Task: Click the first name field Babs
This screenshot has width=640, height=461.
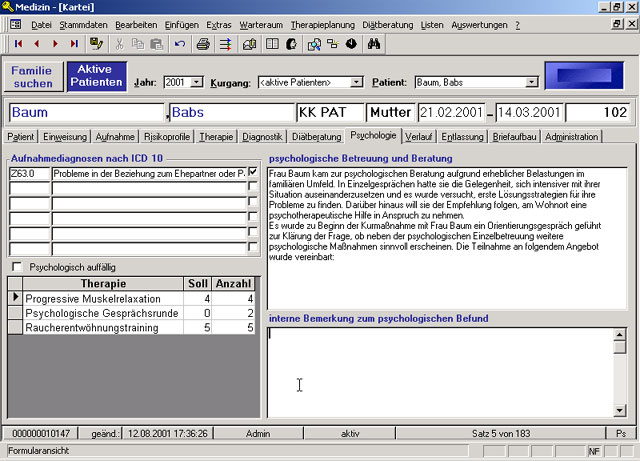Action: point(232,112)
